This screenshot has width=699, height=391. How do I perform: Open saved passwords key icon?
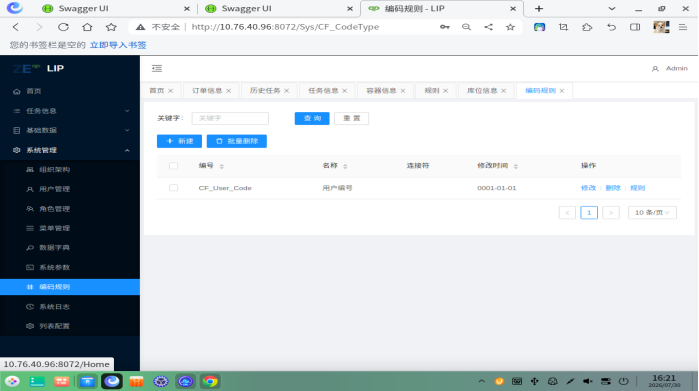pos(444,27)
